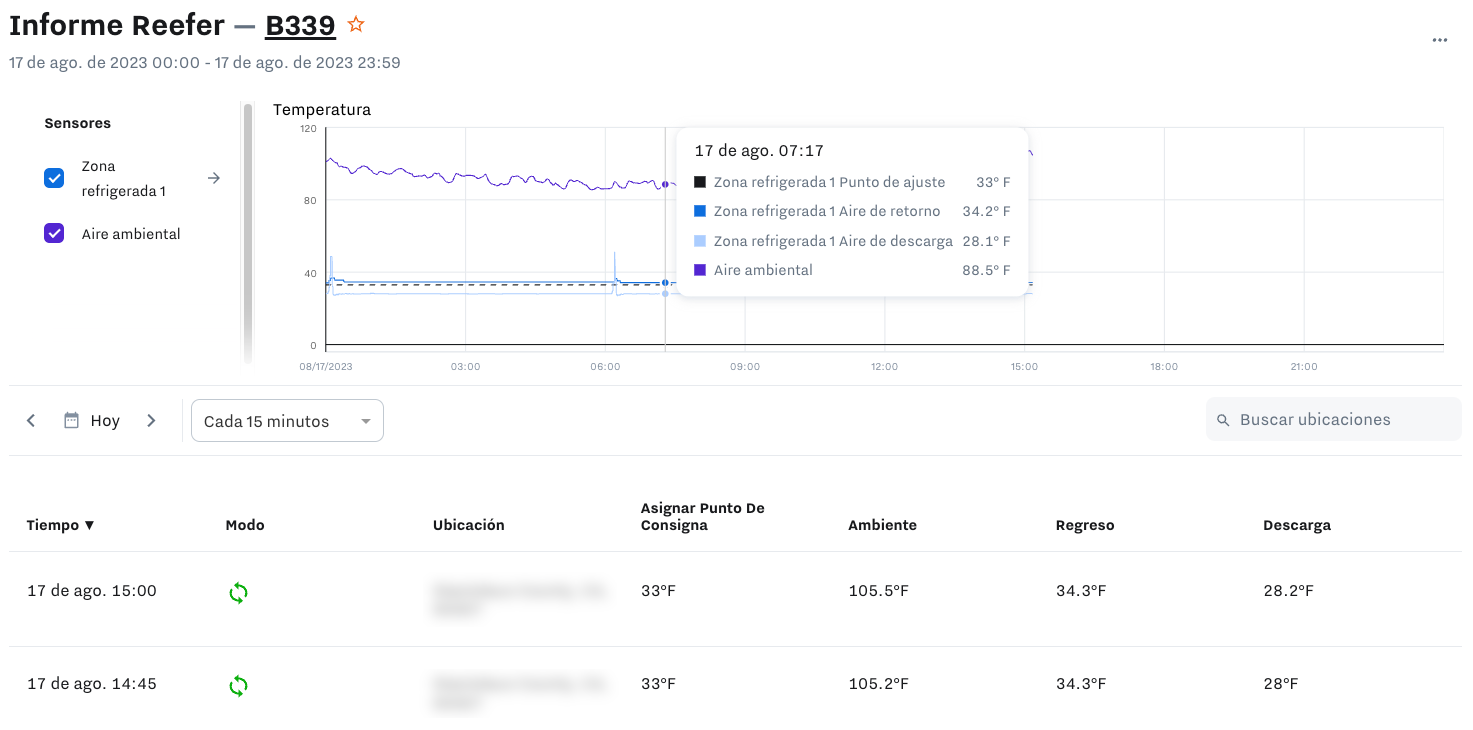Go to next day with right chevron

(x=151, y=421)
